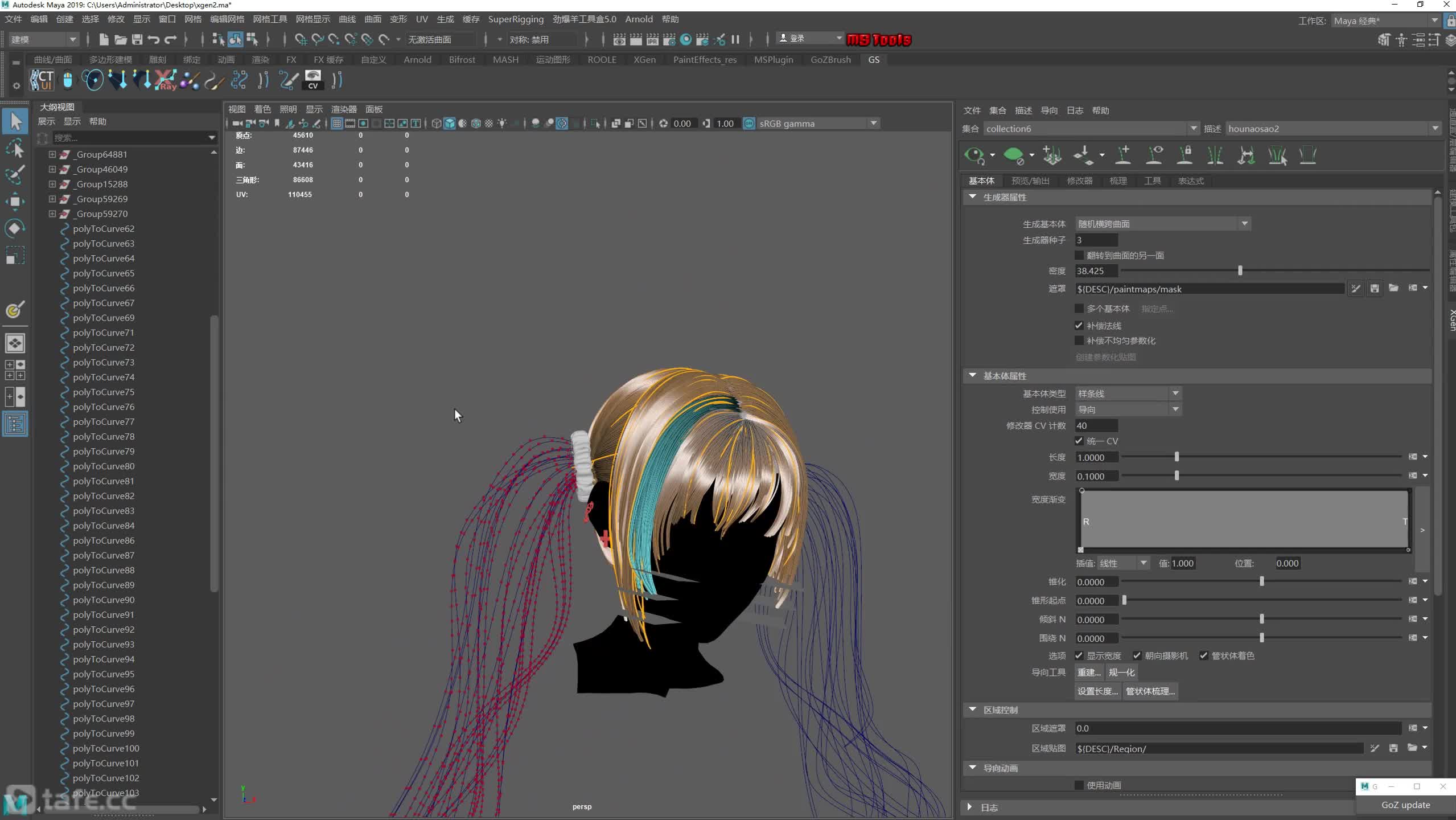The width and height of the screenshot is (1456, 820).
Task: Click GoZ update window title
Action: [x=1405, y=805]
